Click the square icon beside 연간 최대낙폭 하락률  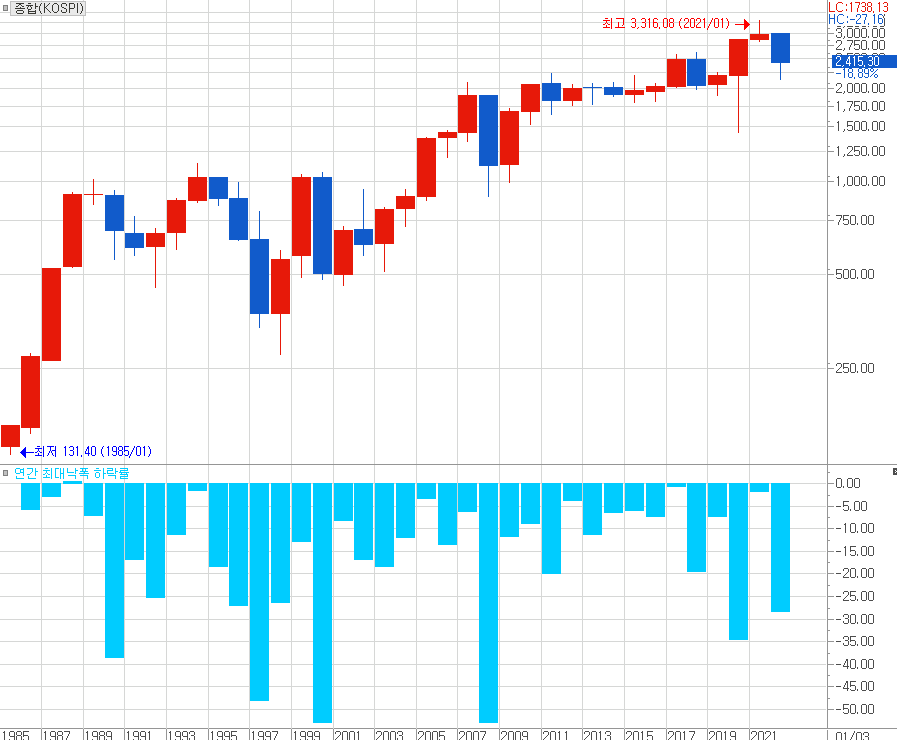coord(6,473)
